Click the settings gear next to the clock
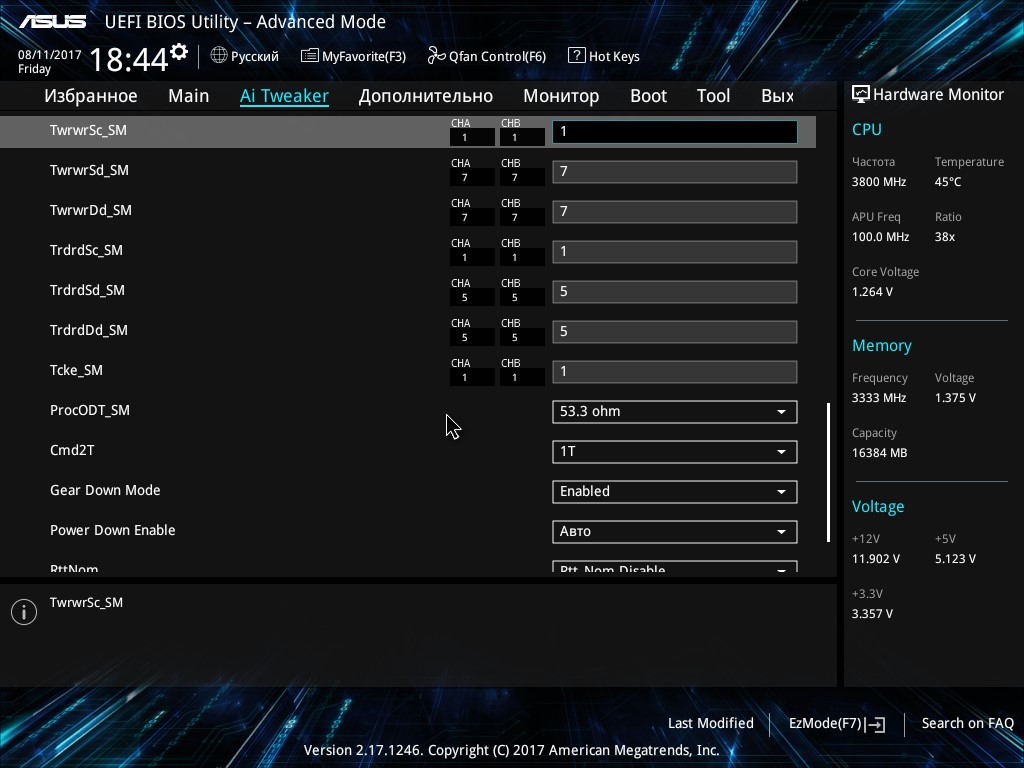 pyautogui.click(x=179, y=52)
